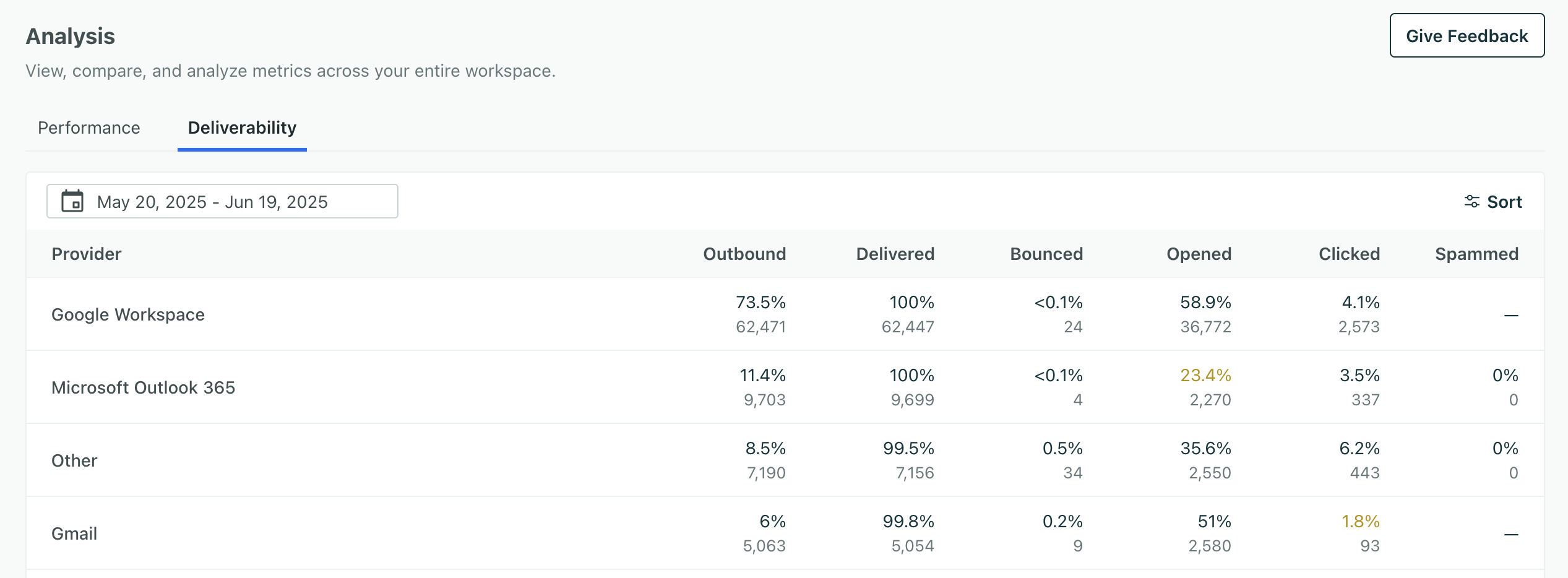The height and width of the screenshot is (578, 1568).
Task: Click Outlook 365 delivered count 9,699
Action: coord(912,400)
